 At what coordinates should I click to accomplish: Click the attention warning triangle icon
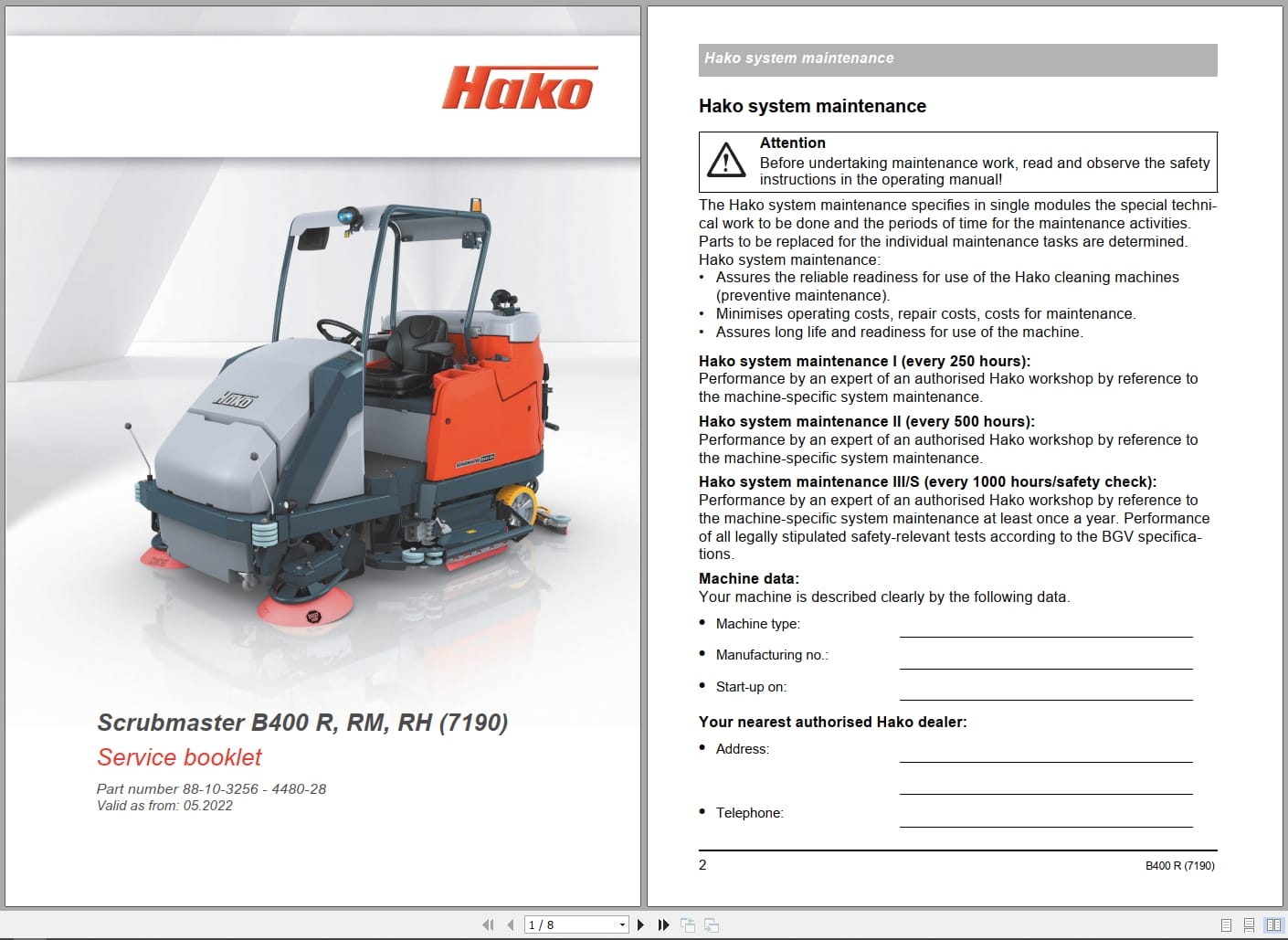[725, 162]
